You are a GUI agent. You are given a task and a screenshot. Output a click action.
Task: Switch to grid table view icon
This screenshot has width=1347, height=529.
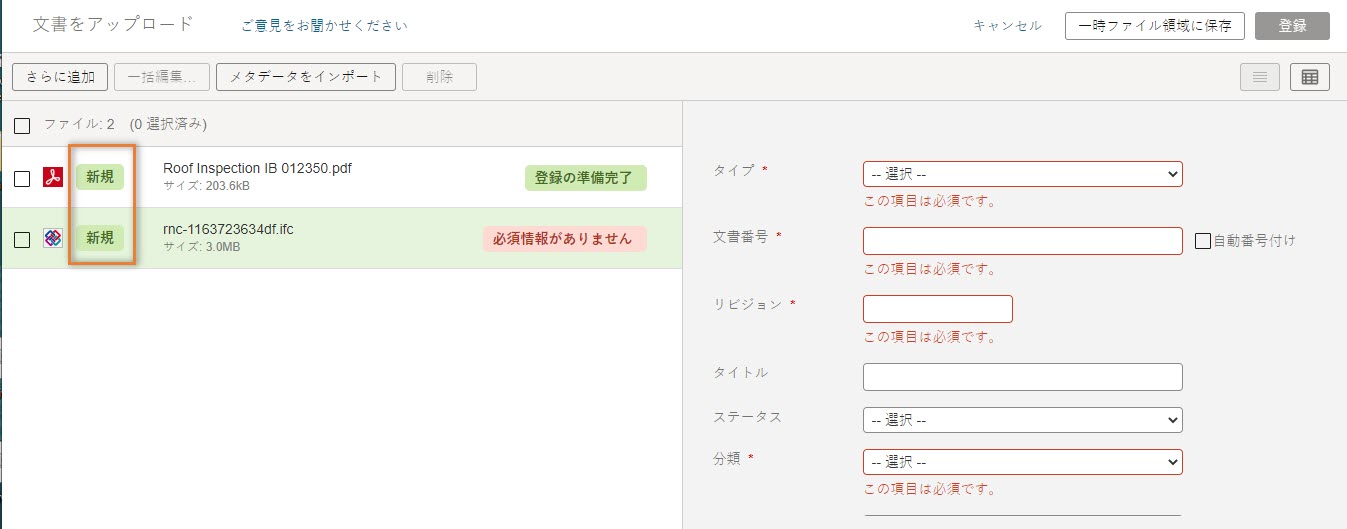pyautogui.click(x=1310, y=77)
